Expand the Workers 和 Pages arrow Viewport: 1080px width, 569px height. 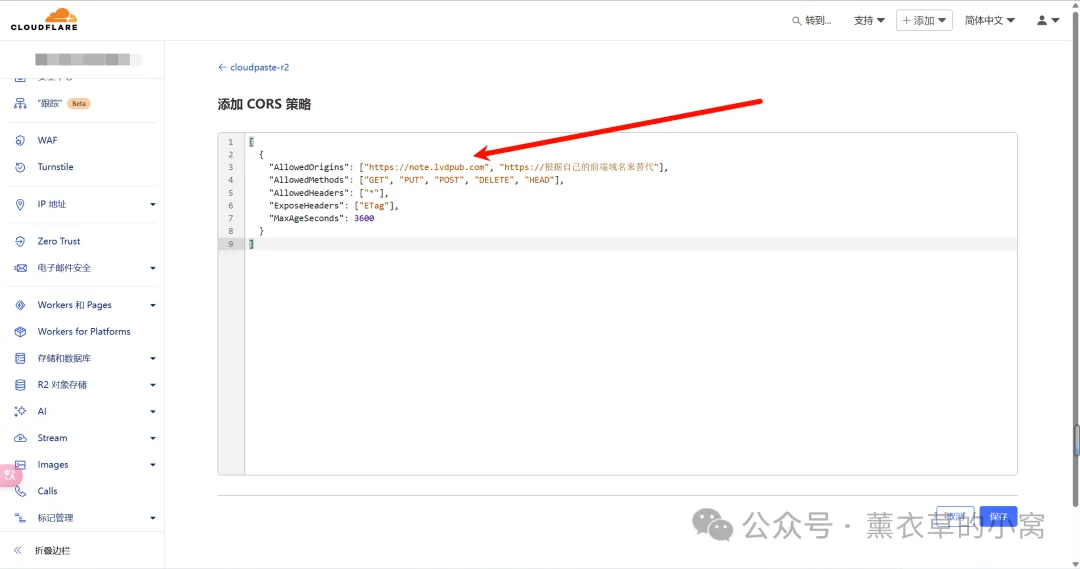(x=153, y=305)
